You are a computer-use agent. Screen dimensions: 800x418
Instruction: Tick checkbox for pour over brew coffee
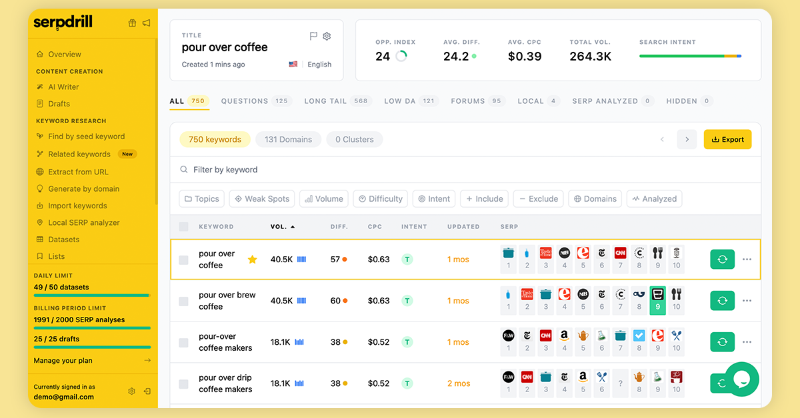[x=184, y=301]
